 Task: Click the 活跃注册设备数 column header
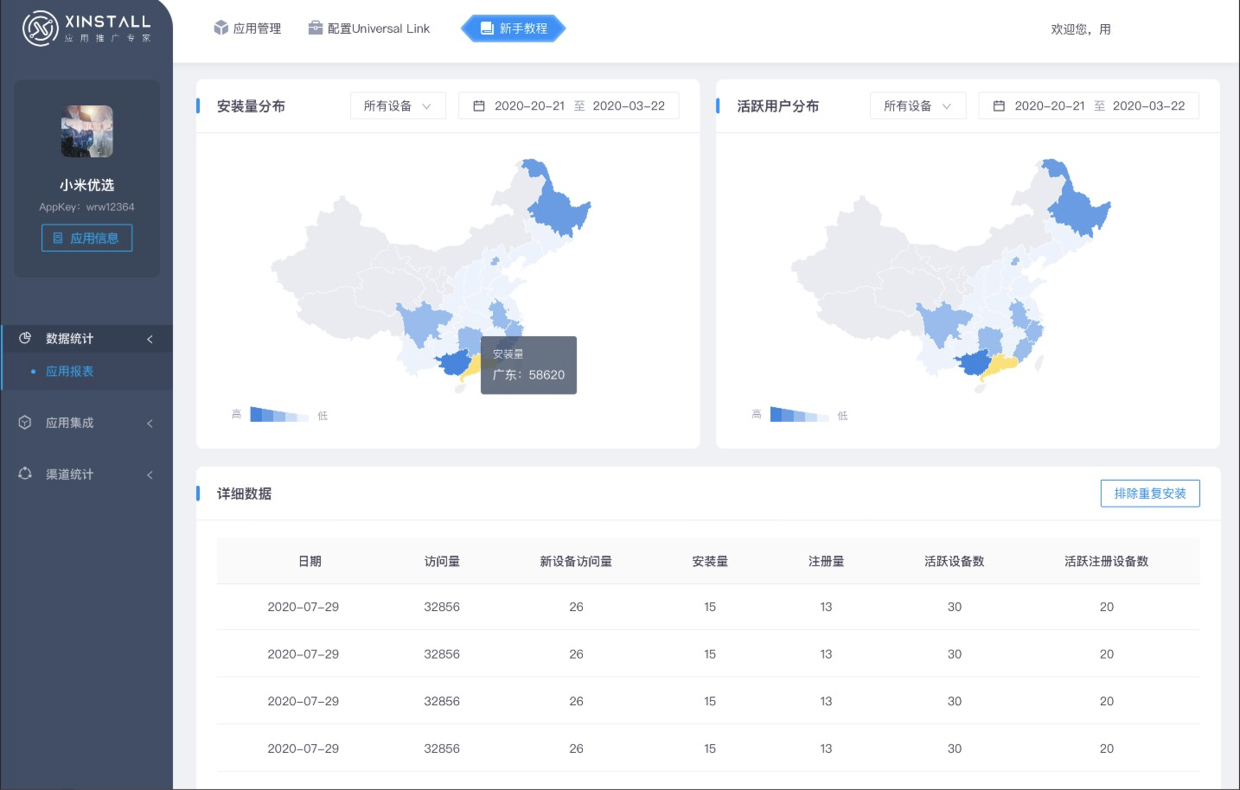click(x=1107, y=561)
